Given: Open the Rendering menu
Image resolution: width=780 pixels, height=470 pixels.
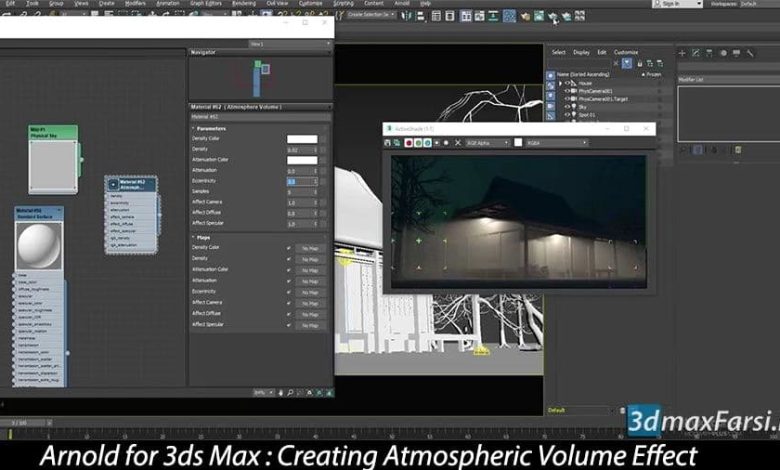Looking at the screenshot, I should [x=244, y=3].
